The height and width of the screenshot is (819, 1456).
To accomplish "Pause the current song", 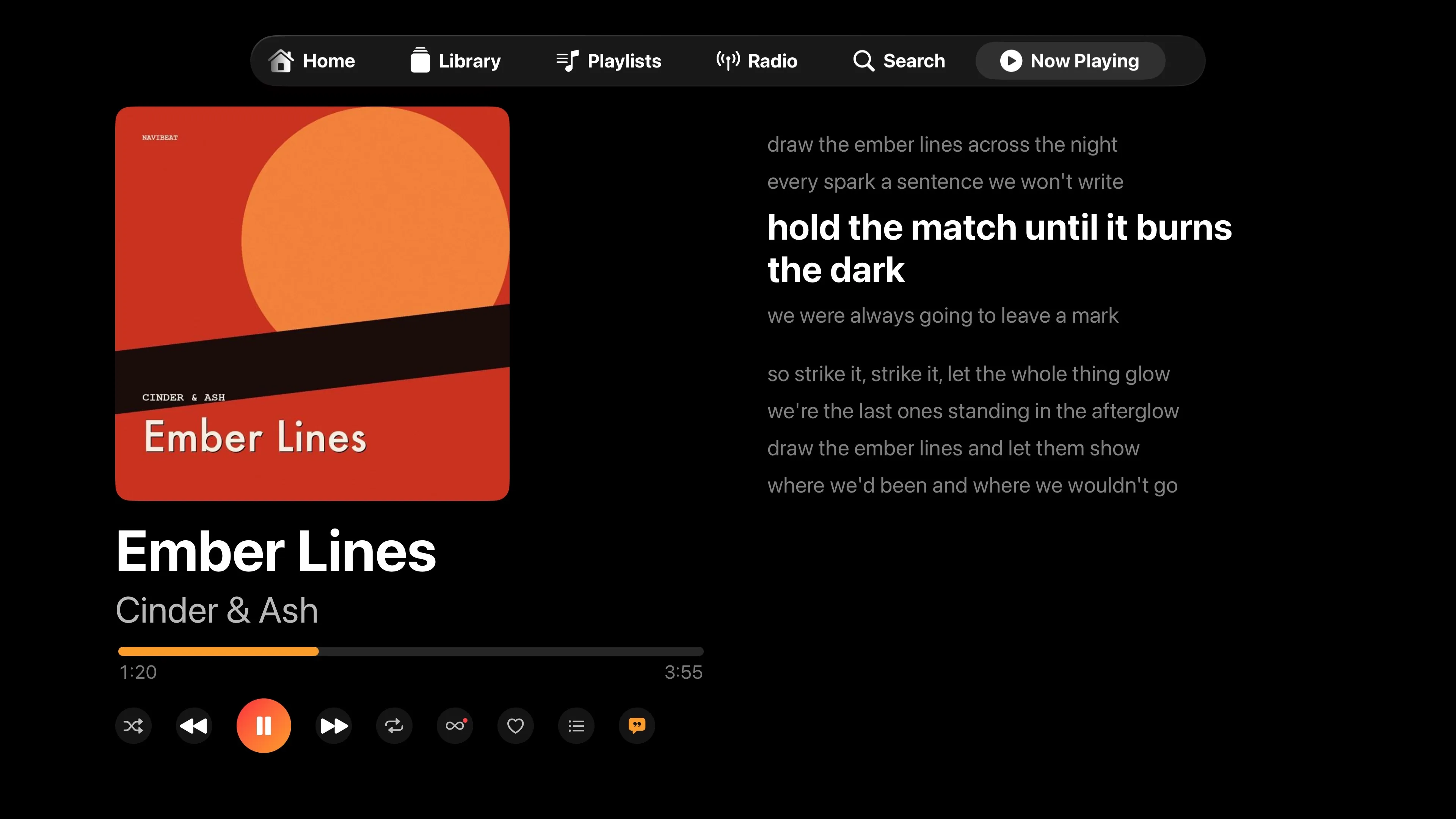I will pyautogui.click(x=264, y=726).
